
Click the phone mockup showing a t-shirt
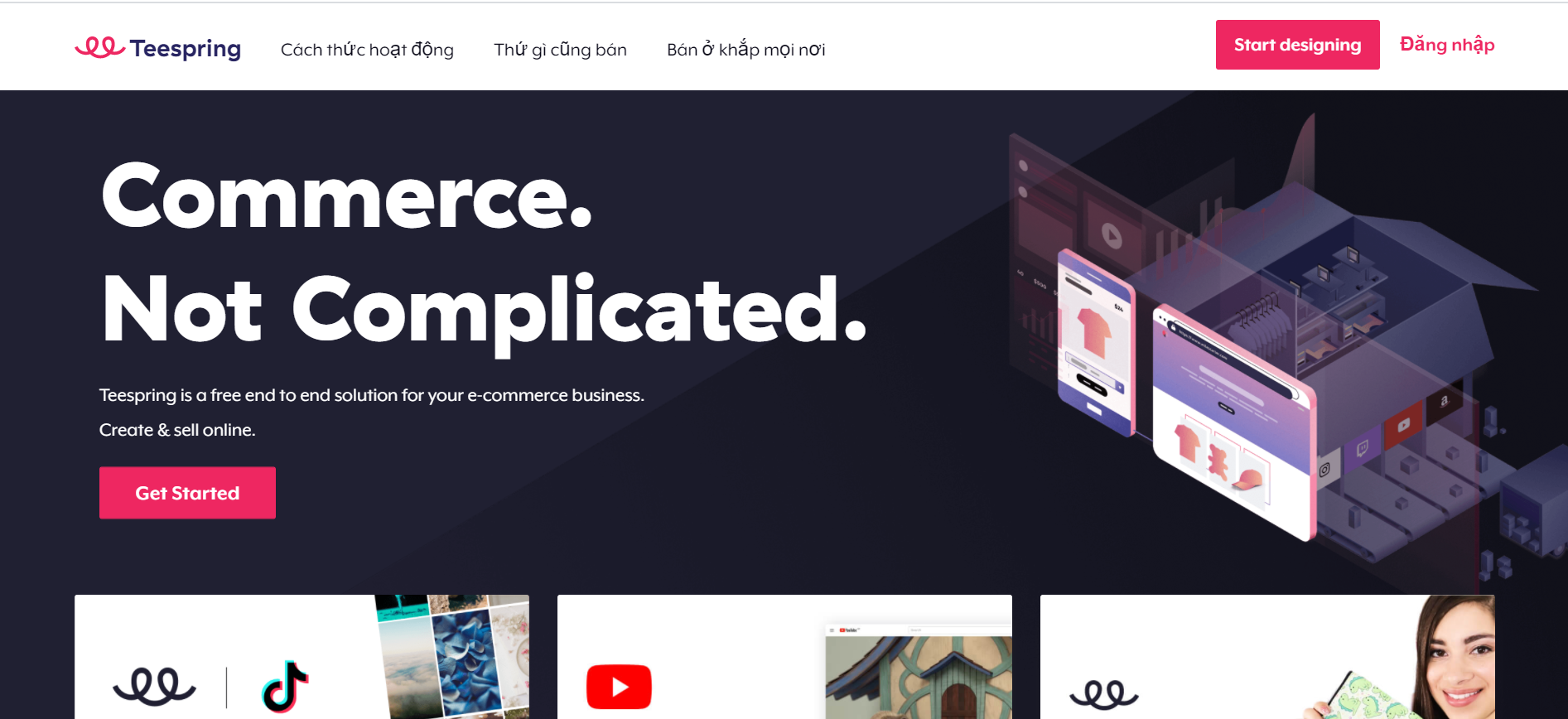coord(1096,342)
